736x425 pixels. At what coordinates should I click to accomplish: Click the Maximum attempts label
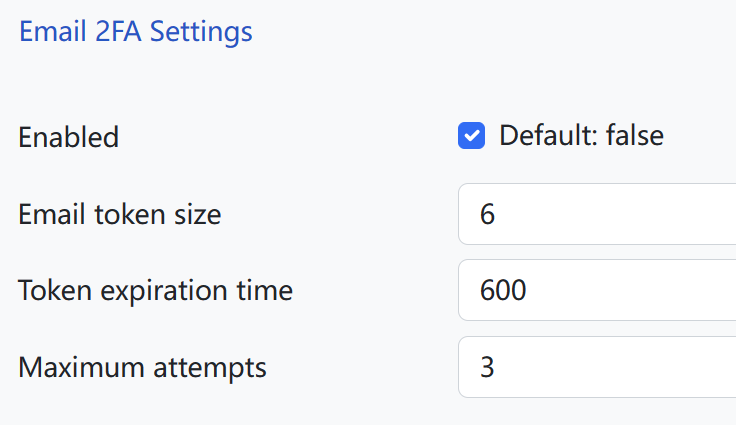click(142, 367)
